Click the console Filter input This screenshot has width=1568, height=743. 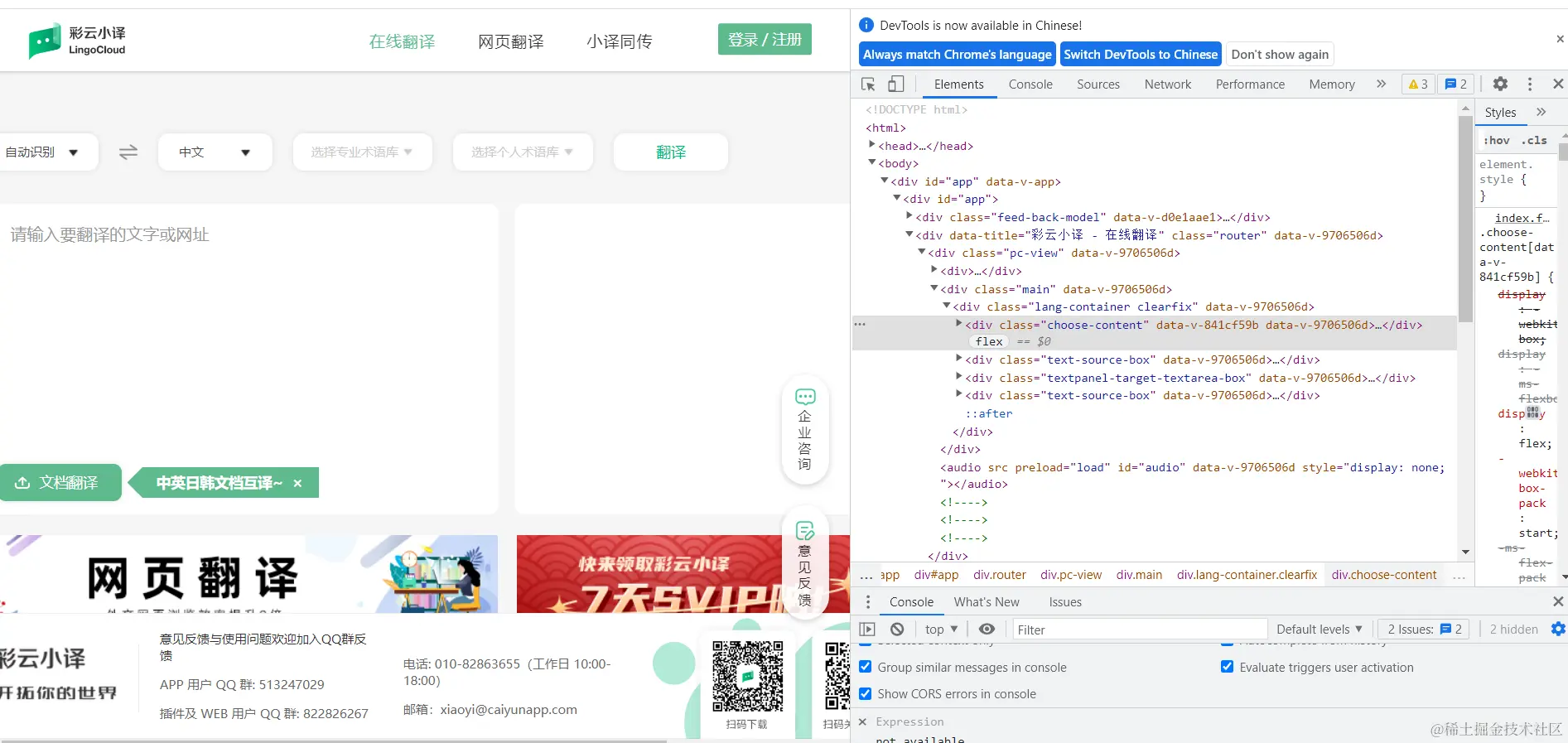[1140, 630]
